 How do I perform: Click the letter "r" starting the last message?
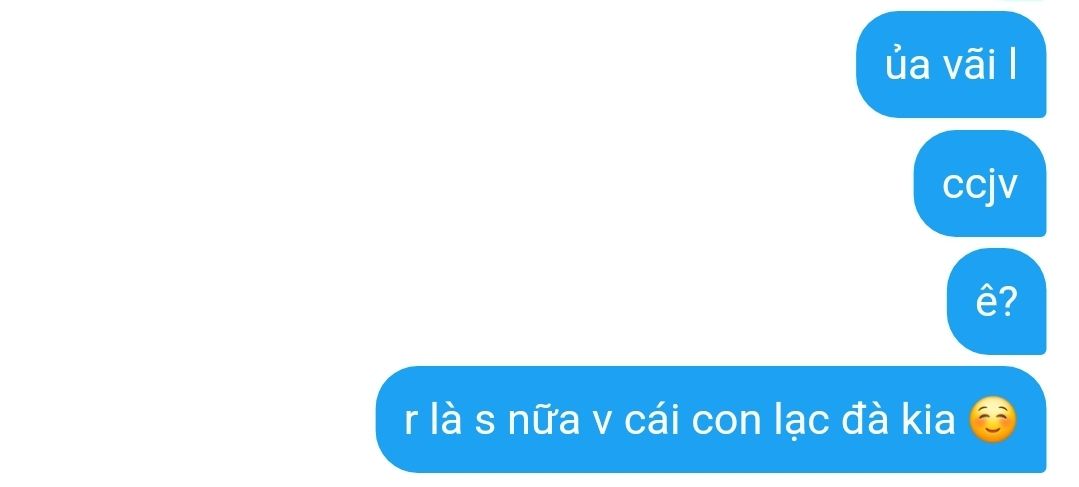[x=411, y=423]
